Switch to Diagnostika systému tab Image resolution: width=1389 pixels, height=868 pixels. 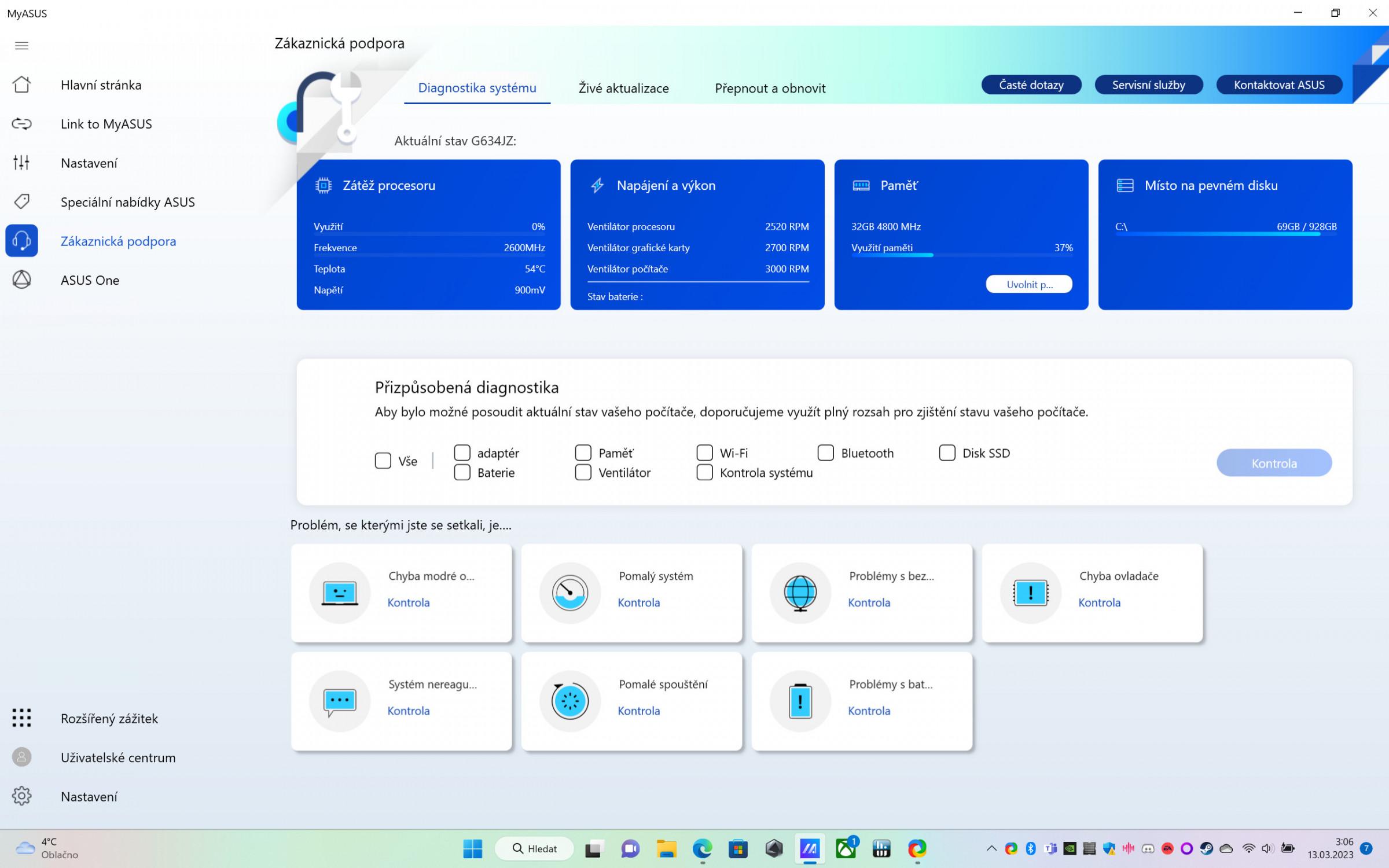(x=477, y=88)
